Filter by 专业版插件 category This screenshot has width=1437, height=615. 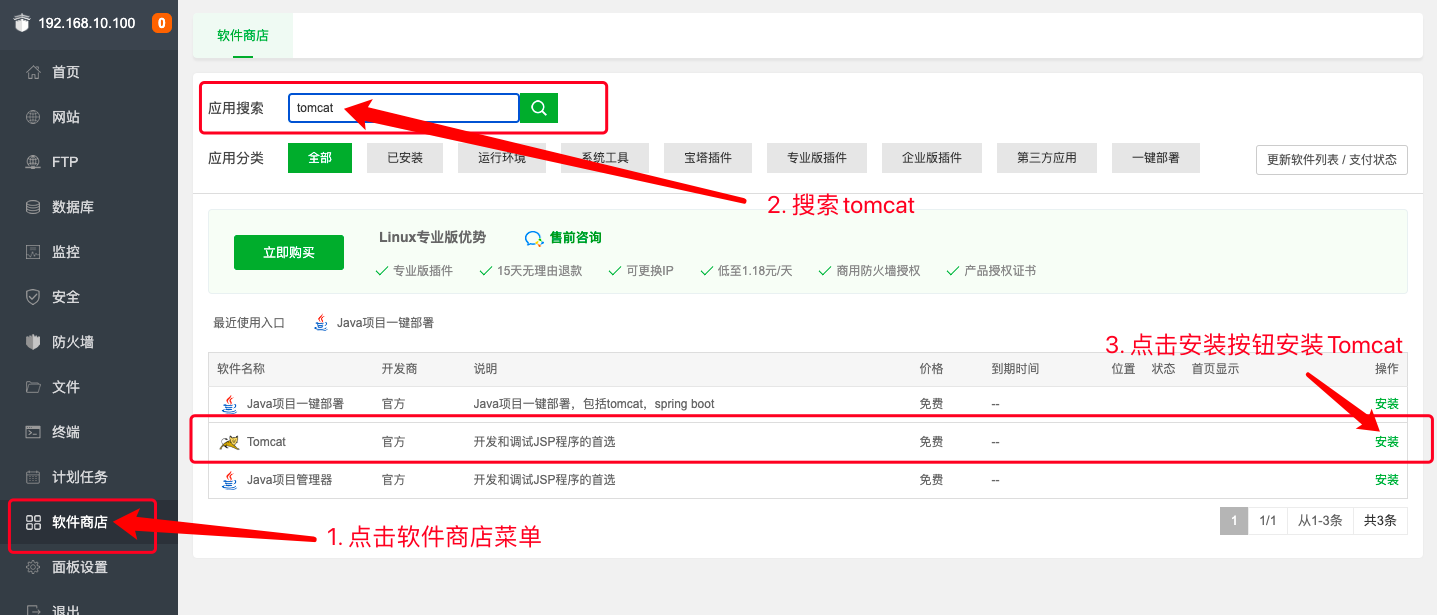pos(817,158)
